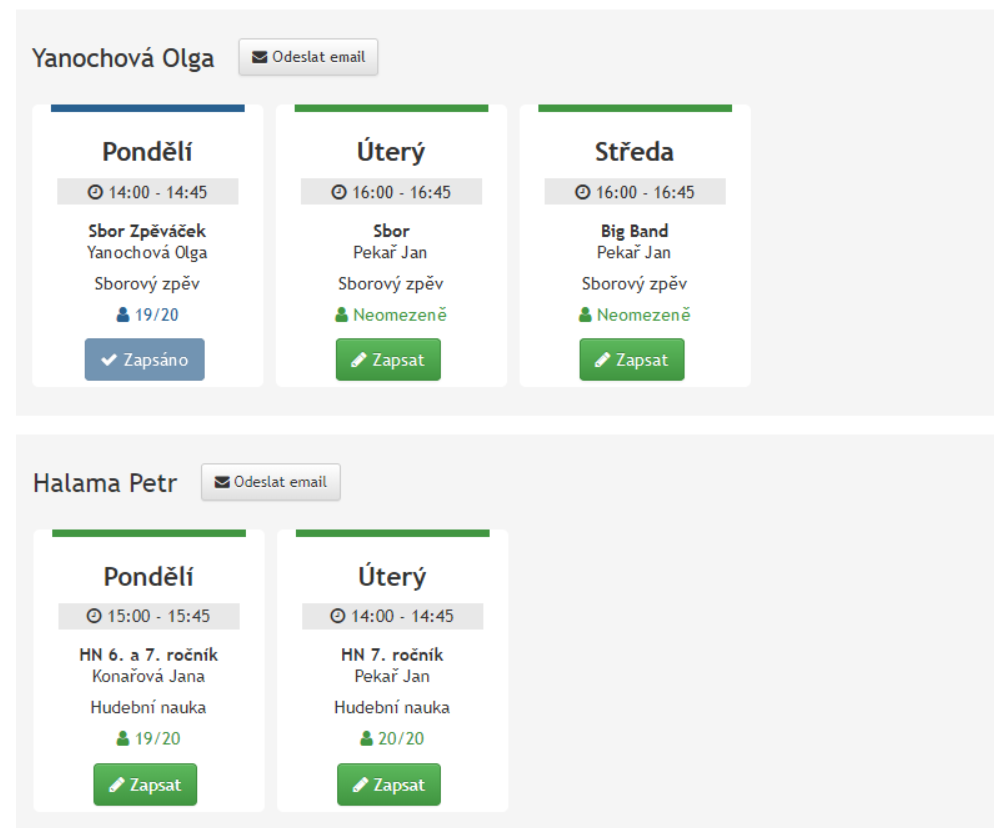This screenshot has height=828, width=994.
Task: Click the 15:00 - 15:45 time badge
Action: pyautogui.click(x=147, y=616)
